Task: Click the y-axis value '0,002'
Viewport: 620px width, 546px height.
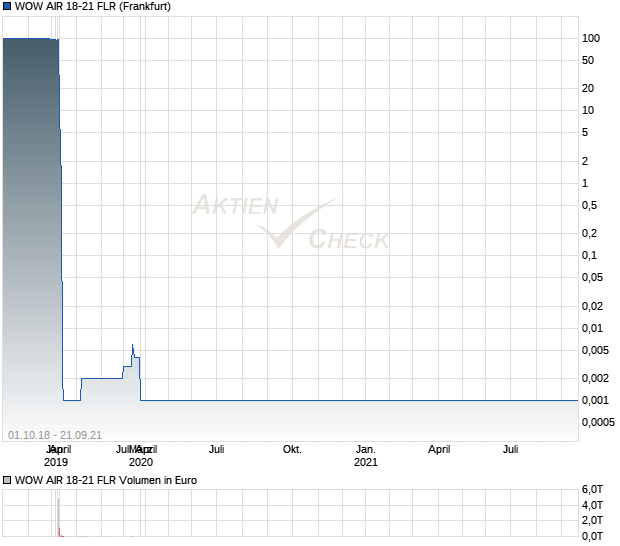Action: pyautogui.click(x=595, y=378)
